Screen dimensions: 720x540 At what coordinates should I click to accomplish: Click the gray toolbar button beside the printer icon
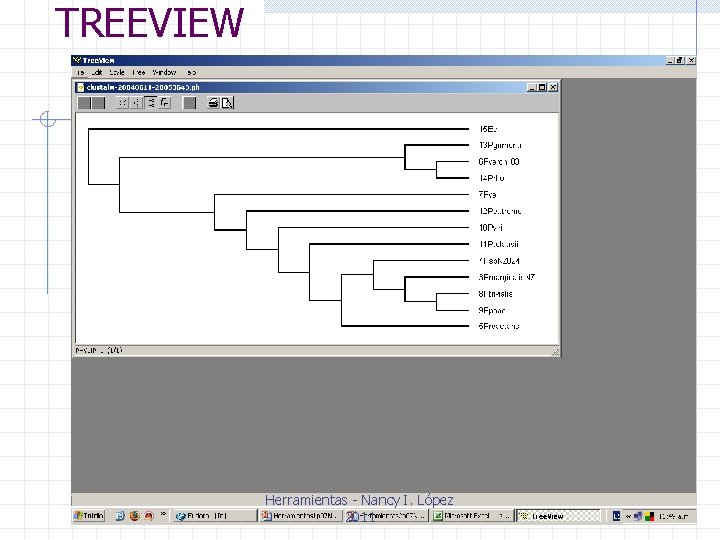189,103
